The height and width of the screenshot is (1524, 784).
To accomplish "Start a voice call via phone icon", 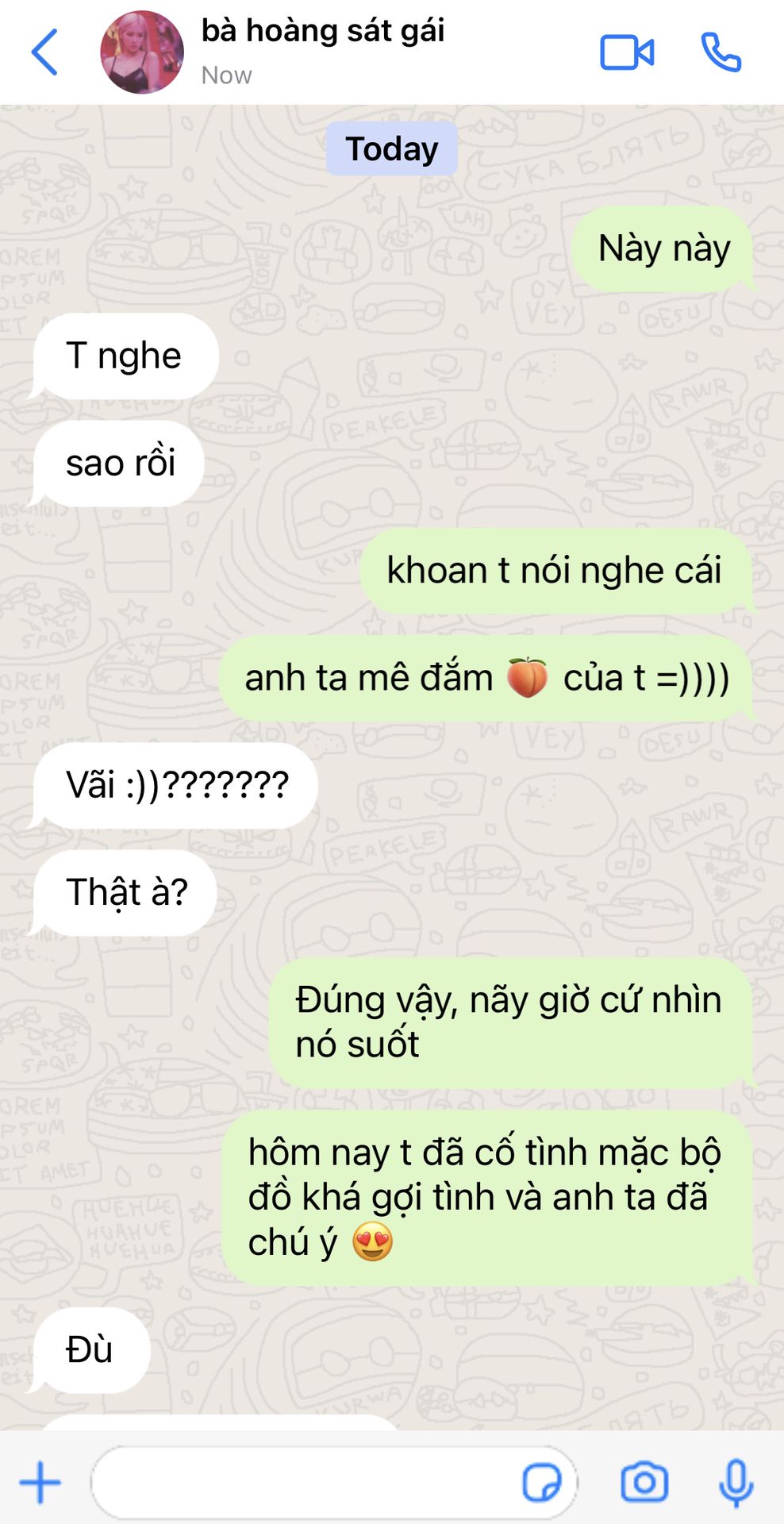I will [x=721, y=52].
